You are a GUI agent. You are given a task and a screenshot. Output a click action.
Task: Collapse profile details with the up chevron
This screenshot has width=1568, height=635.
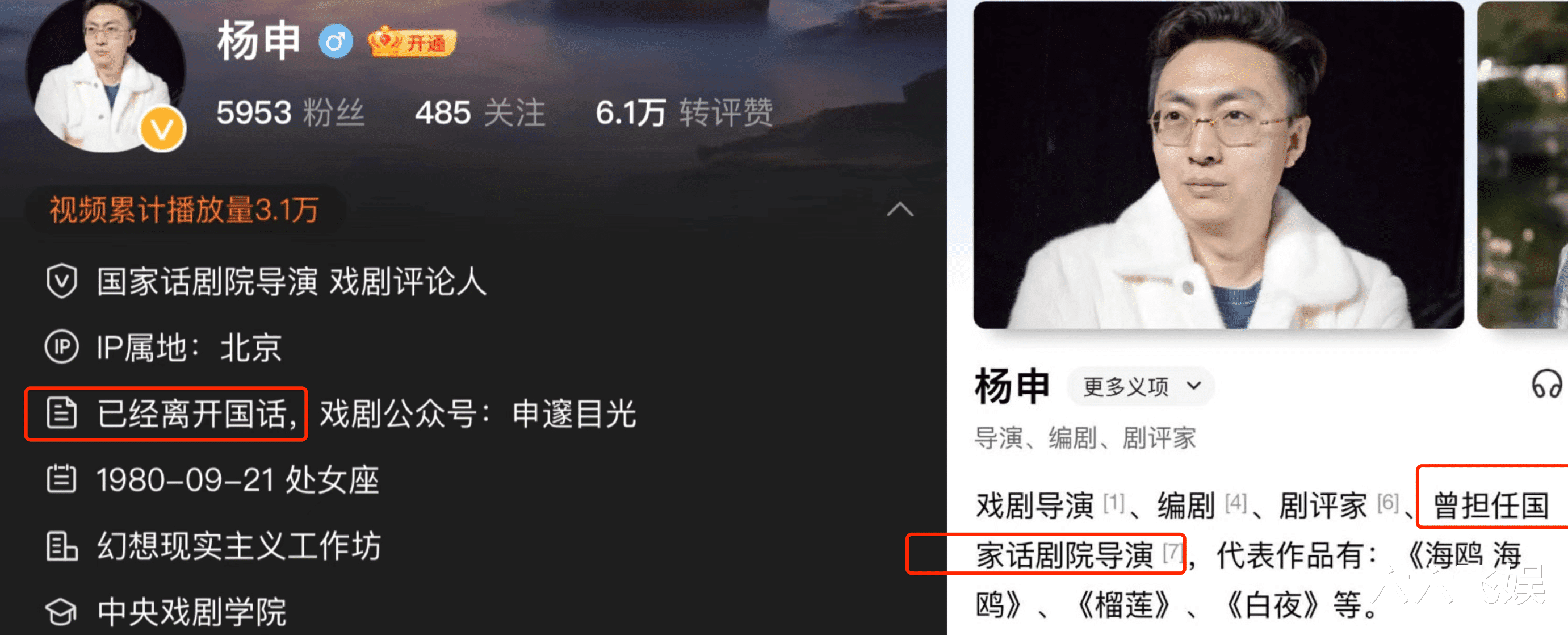[900, 210]
